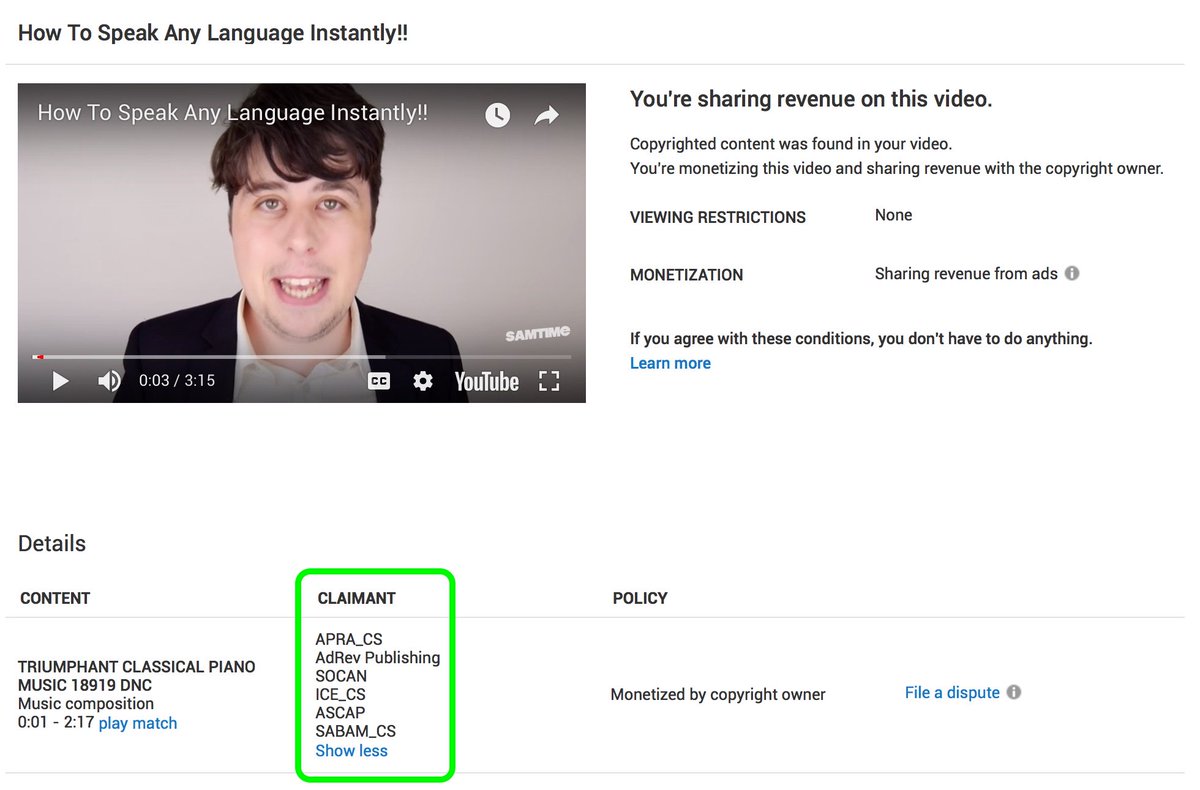Image resolution: width=1200 pixels, height=790 pixels.
Task: Select the Details section heading
Action: (x=52, y=543)
